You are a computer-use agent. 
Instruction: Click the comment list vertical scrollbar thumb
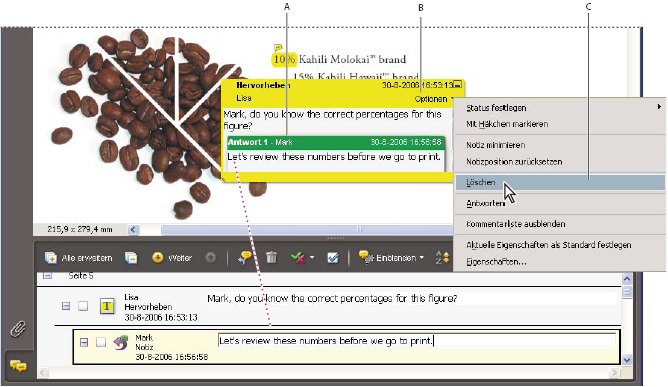(626, 292)
